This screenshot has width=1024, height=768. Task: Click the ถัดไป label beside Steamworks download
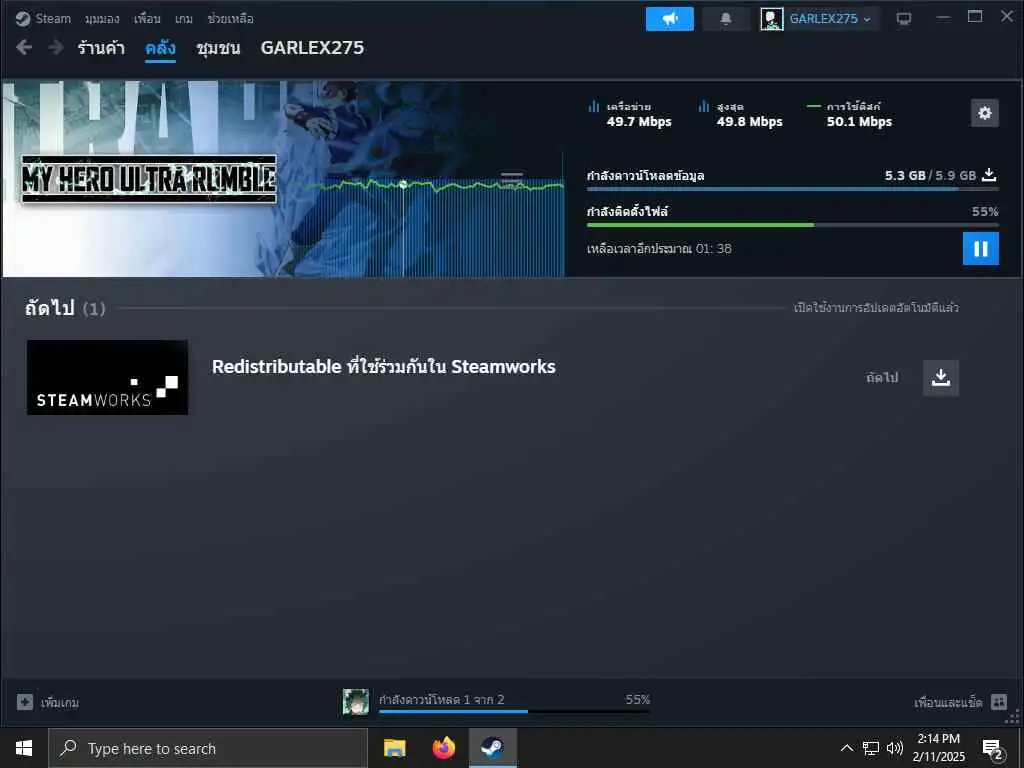point(882,377)
